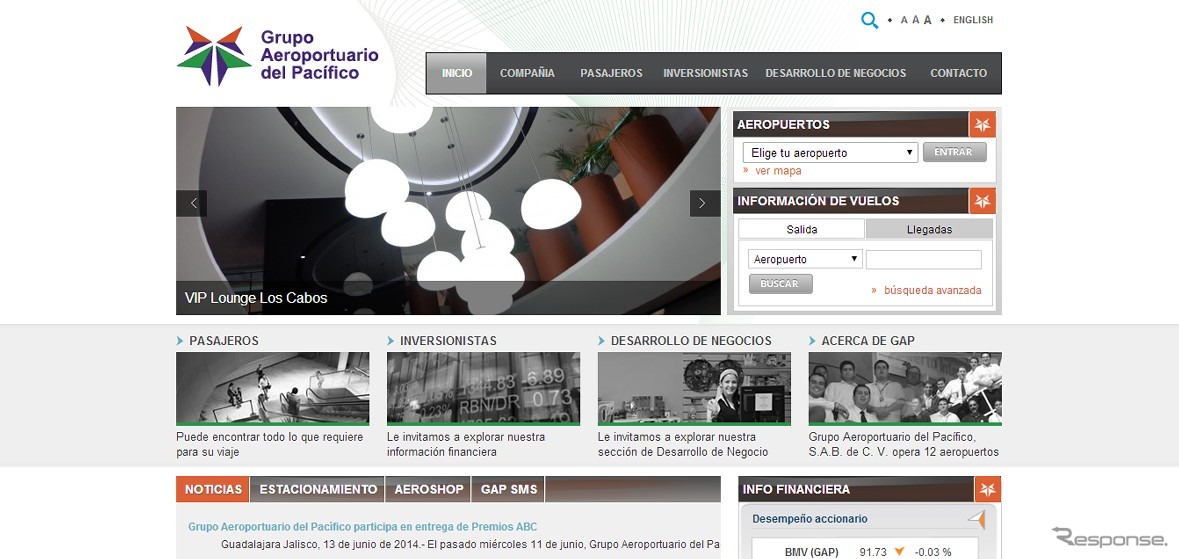Switch to the Noticias tab
The width and height of the screenshot is (1179, 559).
[213, 489]
